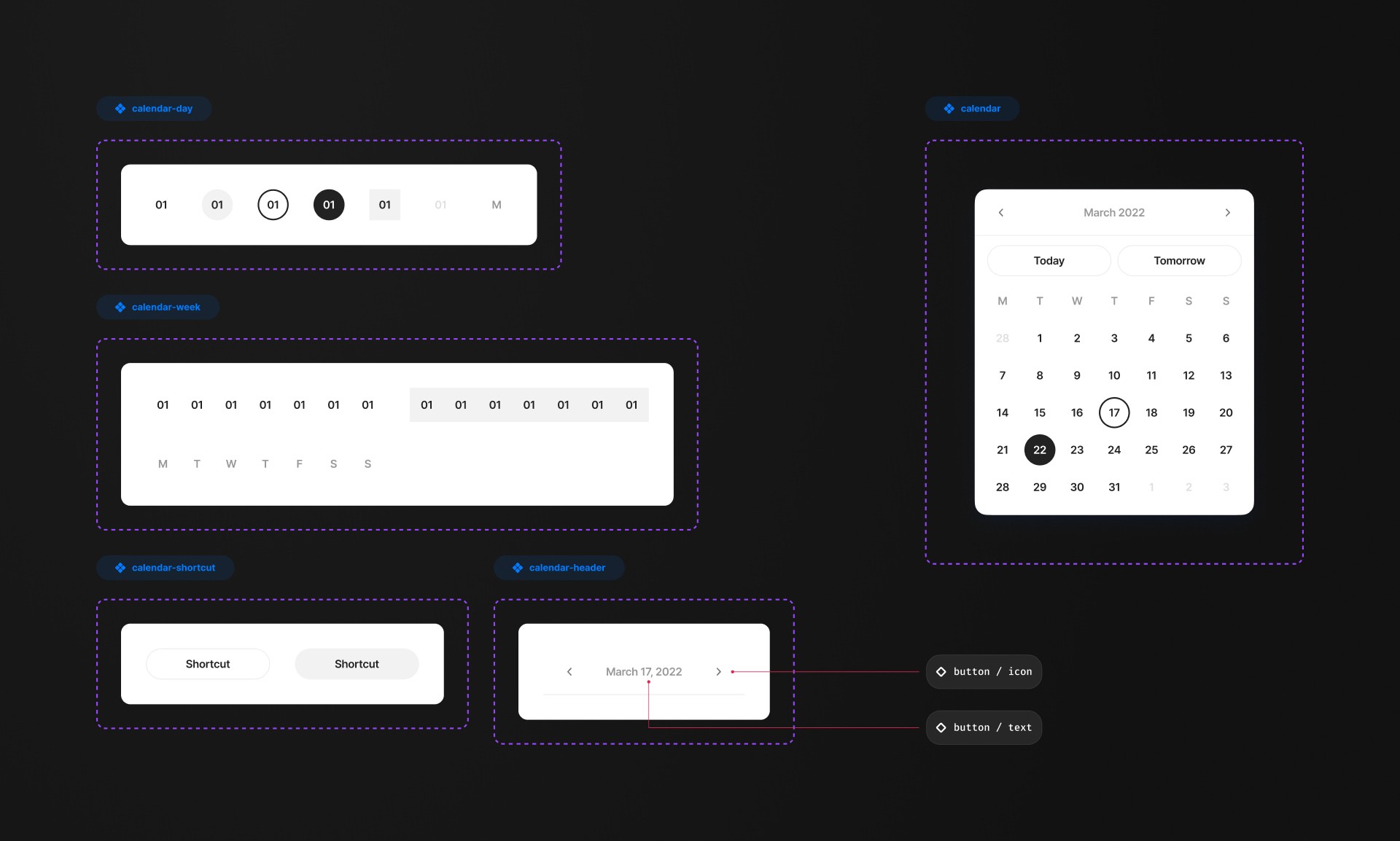Select the Today shortcut button

(x=1049, y=260)
